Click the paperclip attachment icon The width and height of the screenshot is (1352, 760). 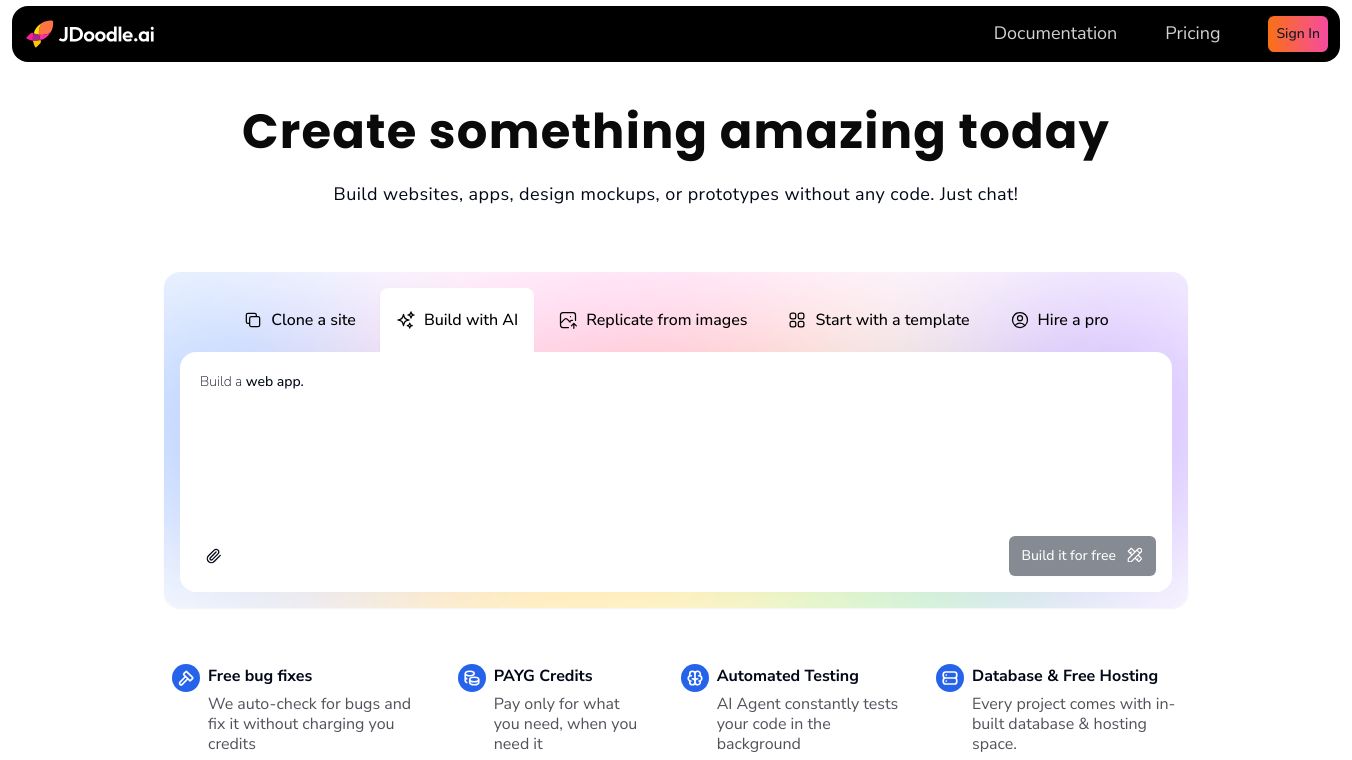pyautogui.click(x=213, y=555)
